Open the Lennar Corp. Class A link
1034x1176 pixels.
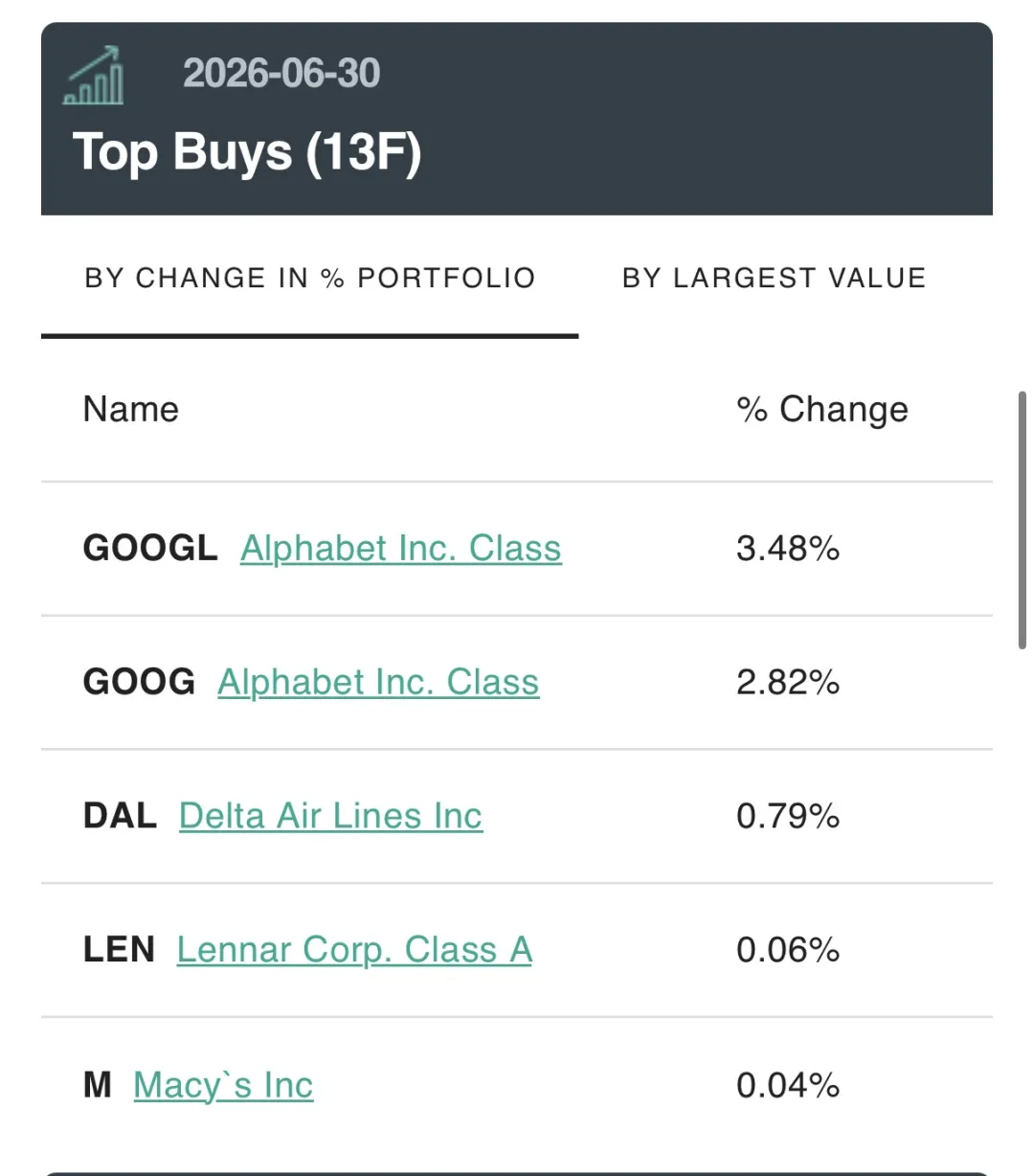354,950
